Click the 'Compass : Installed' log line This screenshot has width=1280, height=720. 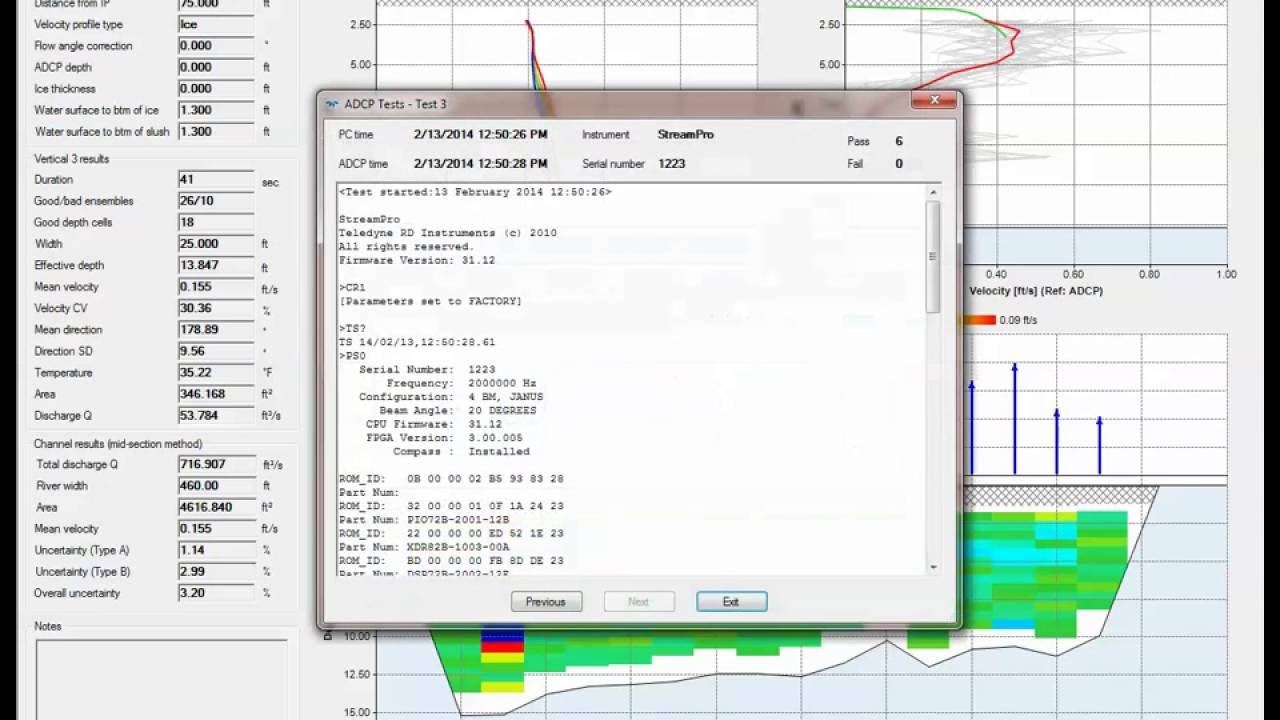[x=461, y=451]
